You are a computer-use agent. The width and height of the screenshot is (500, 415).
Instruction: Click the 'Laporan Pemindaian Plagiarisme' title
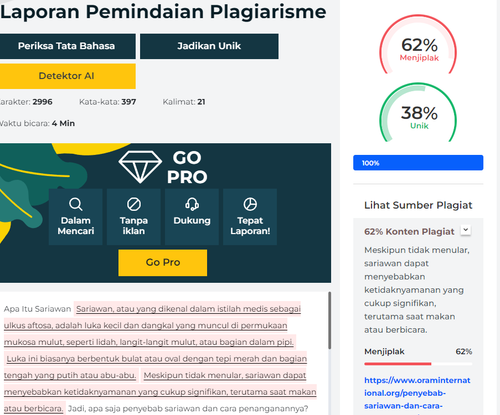point(163,12)
